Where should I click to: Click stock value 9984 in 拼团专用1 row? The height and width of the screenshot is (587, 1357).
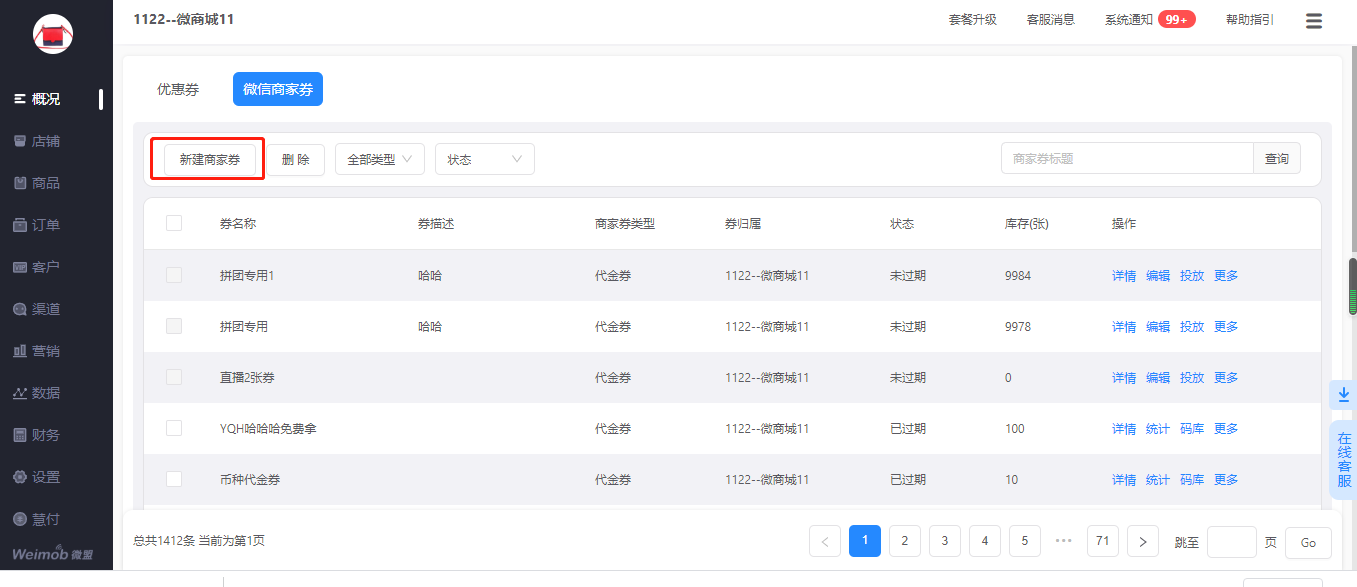tap(1018, 276)
